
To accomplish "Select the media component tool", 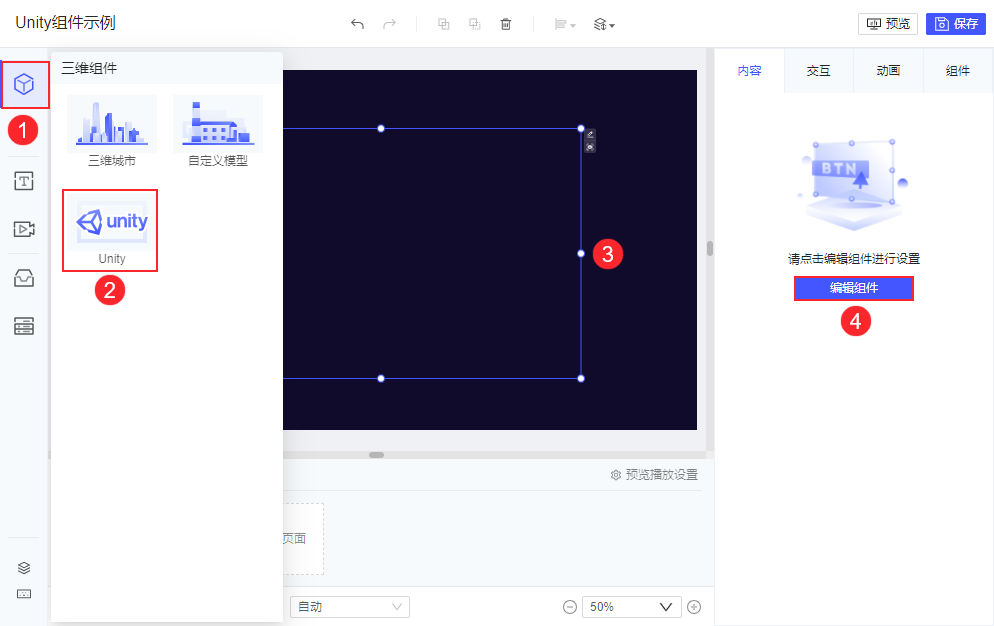I will coord(23,229).
